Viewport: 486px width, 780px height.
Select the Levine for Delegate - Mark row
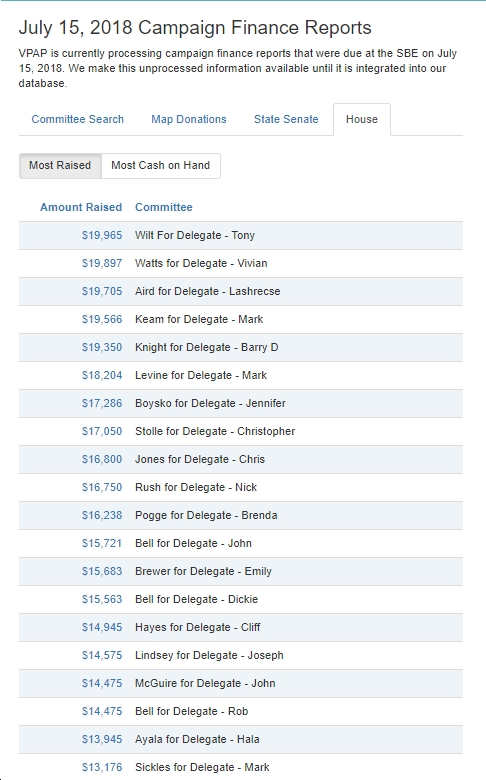[241, 375]
